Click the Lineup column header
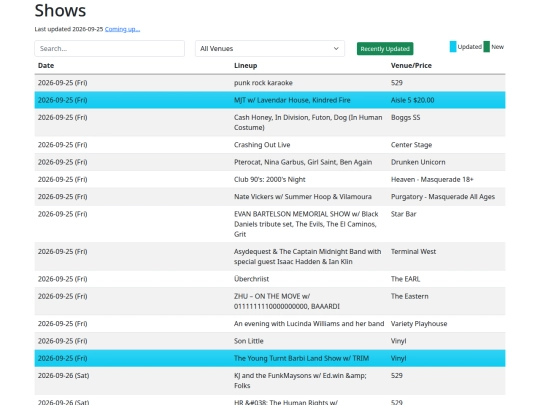The image size is (540, 405). click(x=246, y=65)
